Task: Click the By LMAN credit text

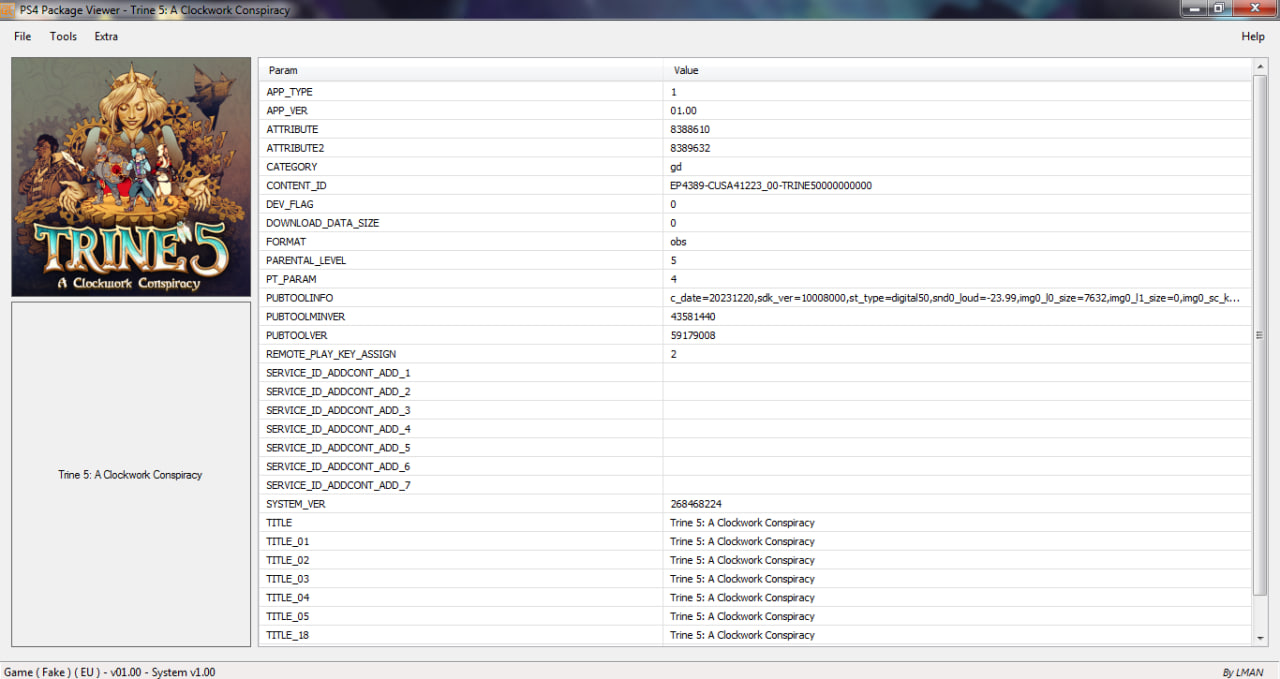Action: pyautogui.click(x=1243, y=672)
